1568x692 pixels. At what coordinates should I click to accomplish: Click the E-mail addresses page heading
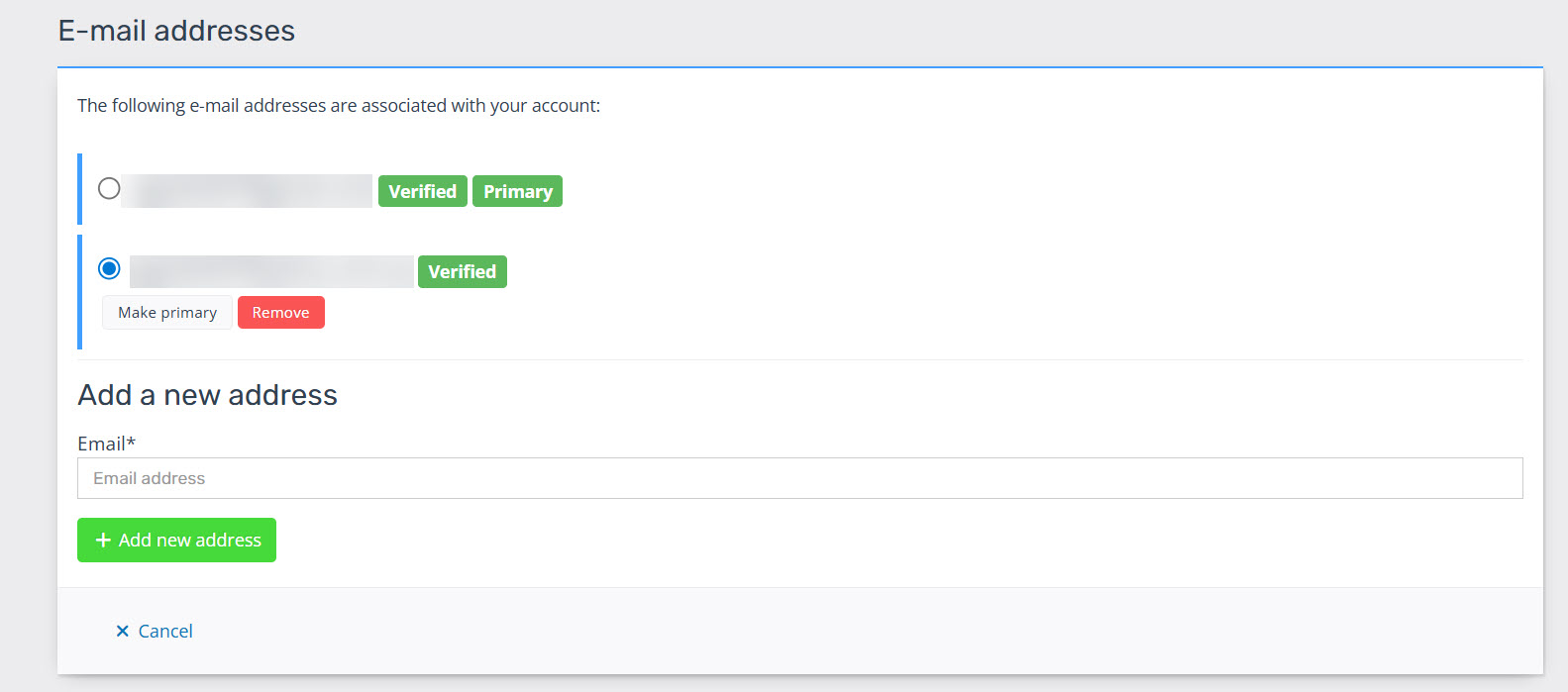pos(176,31)
